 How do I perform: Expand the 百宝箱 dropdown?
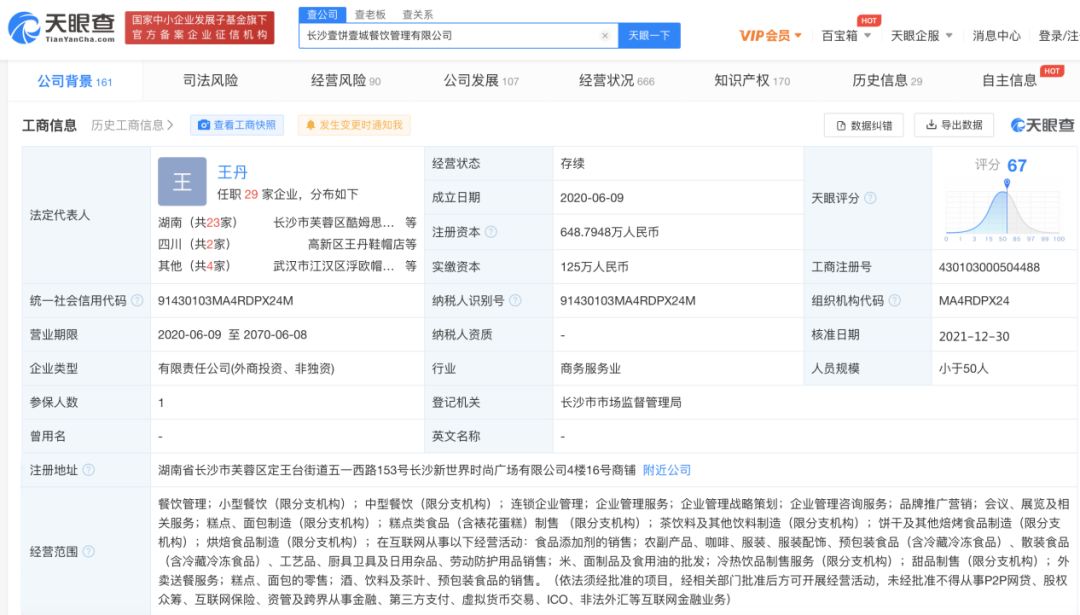tap(839, 35)
